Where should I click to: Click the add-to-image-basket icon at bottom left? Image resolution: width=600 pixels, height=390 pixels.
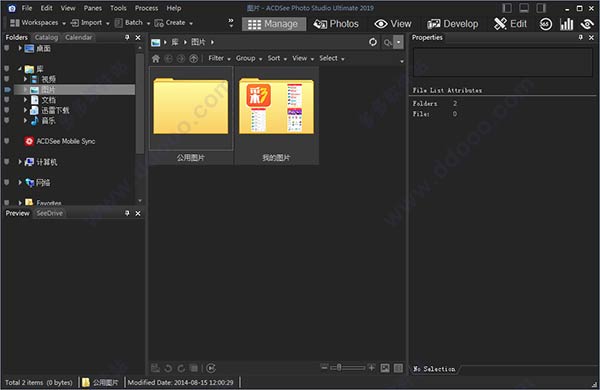[x=155, y=368]
